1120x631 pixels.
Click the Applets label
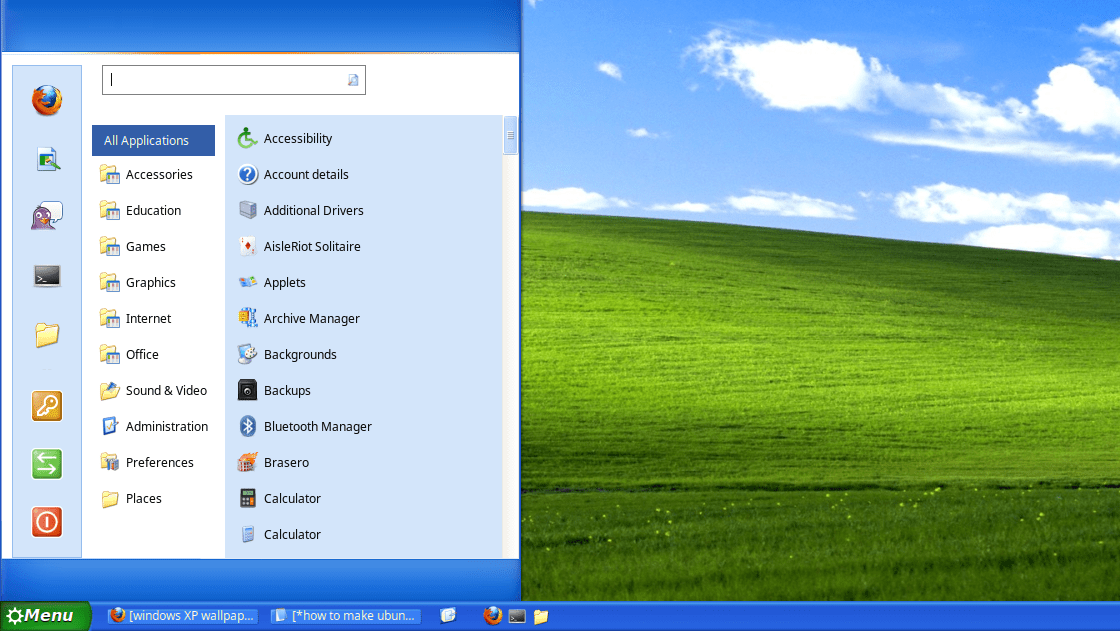[x=284, y=283]
